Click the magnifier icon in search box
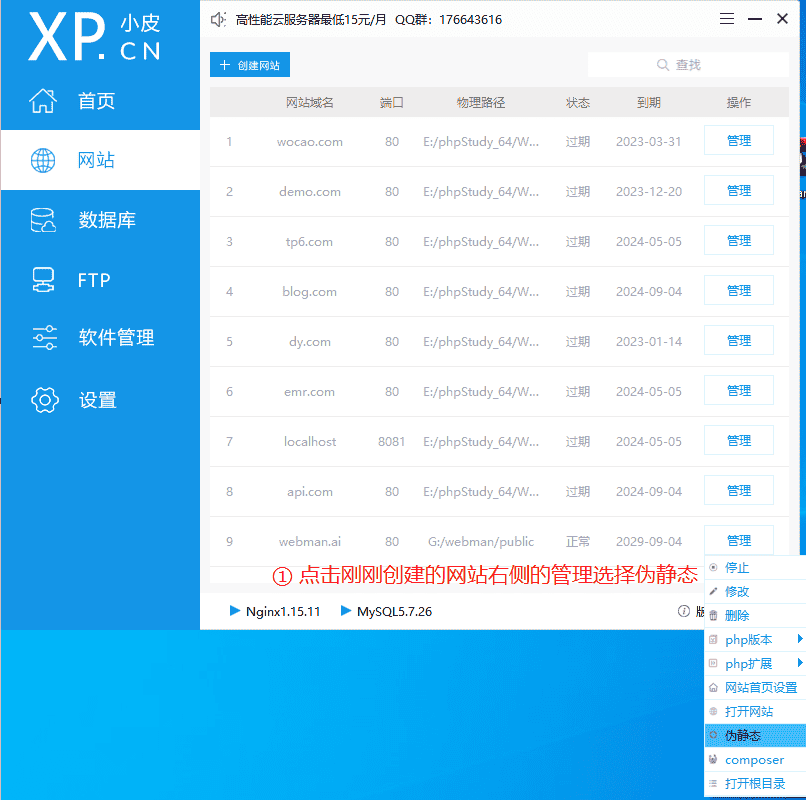The height and width of the screenshot is (800, 806). [x=663, y=64]
